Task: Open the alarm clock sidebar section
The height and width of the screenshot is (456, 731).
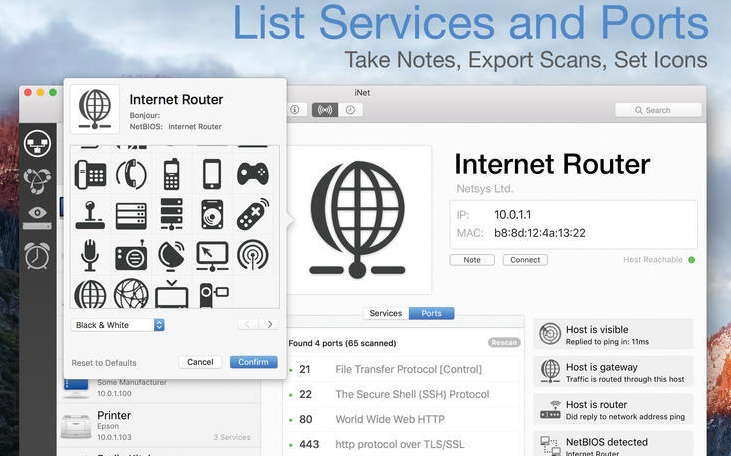Action: pos(38,255)
